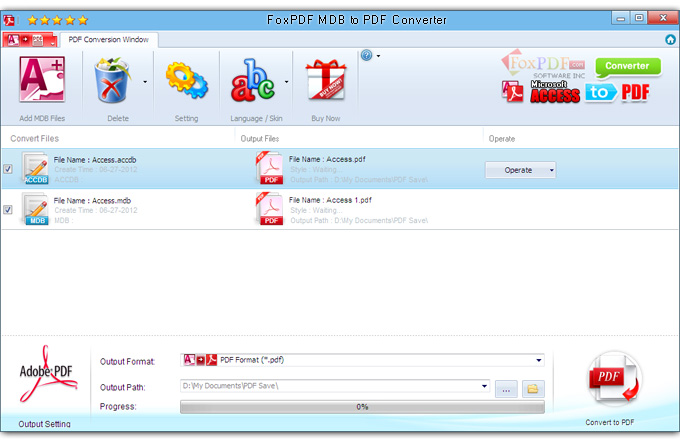The image size is (680, 440).
Task: Click the PDF icon for Access.pdf
Action: [x=269, y=168]
